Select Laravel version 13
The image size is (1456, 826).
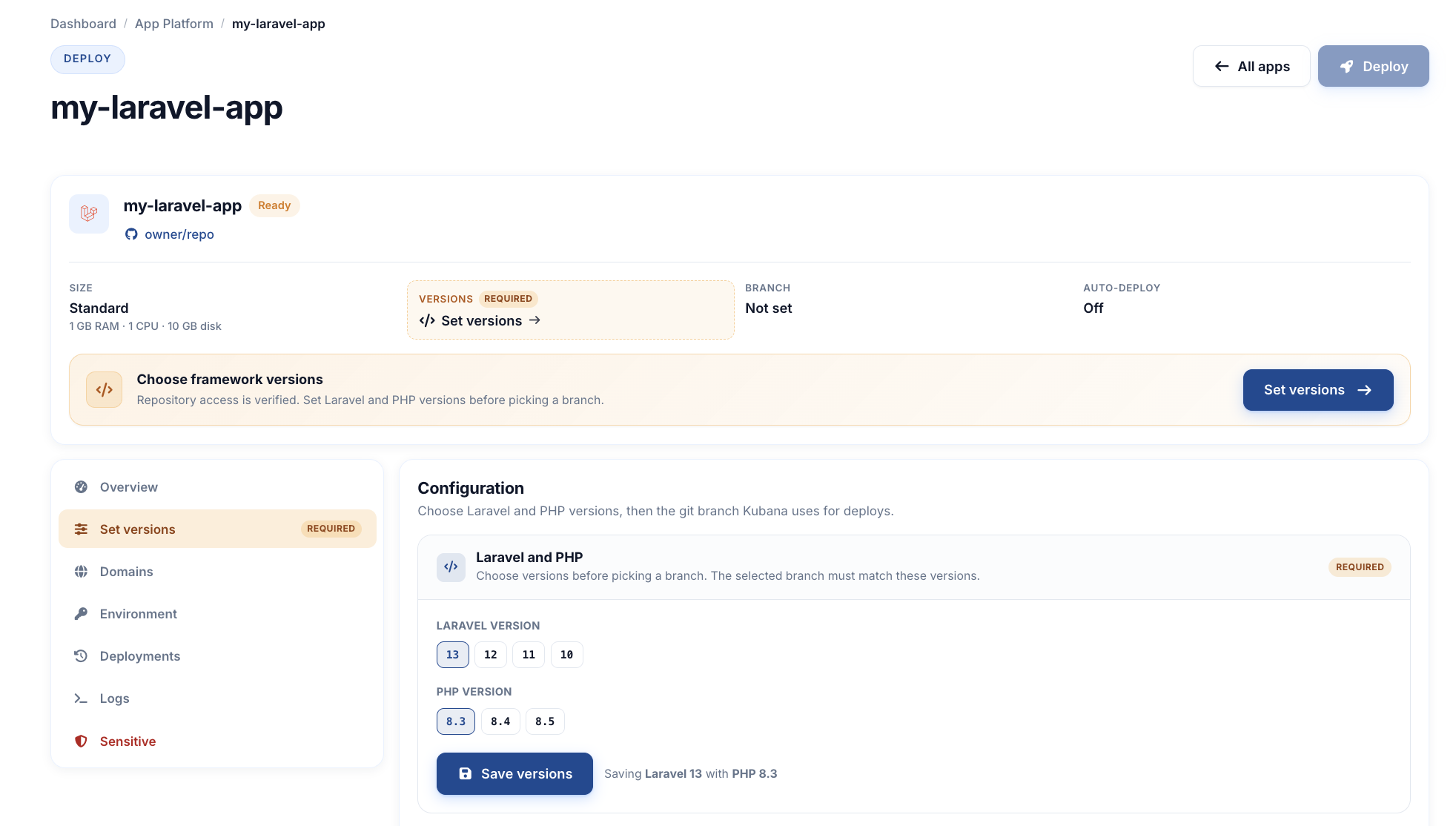click(x=452, y=655)
